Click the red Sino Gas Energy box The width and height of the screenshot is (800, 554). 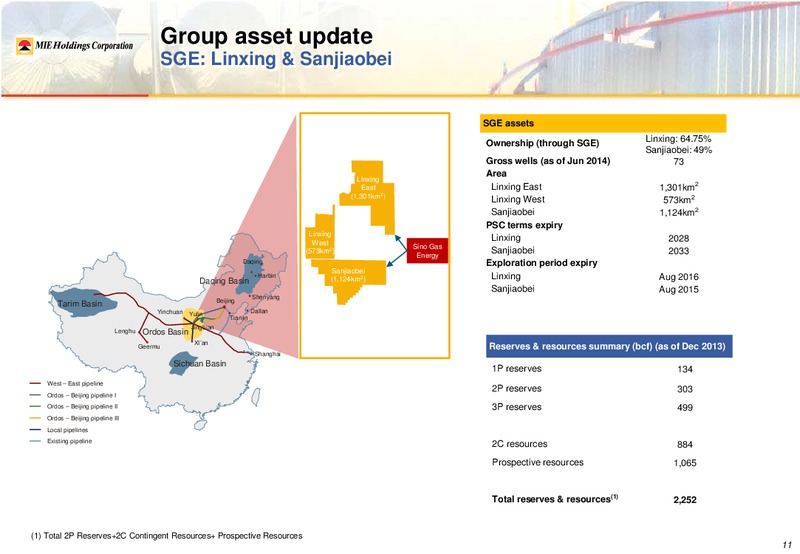coord(427,250)
